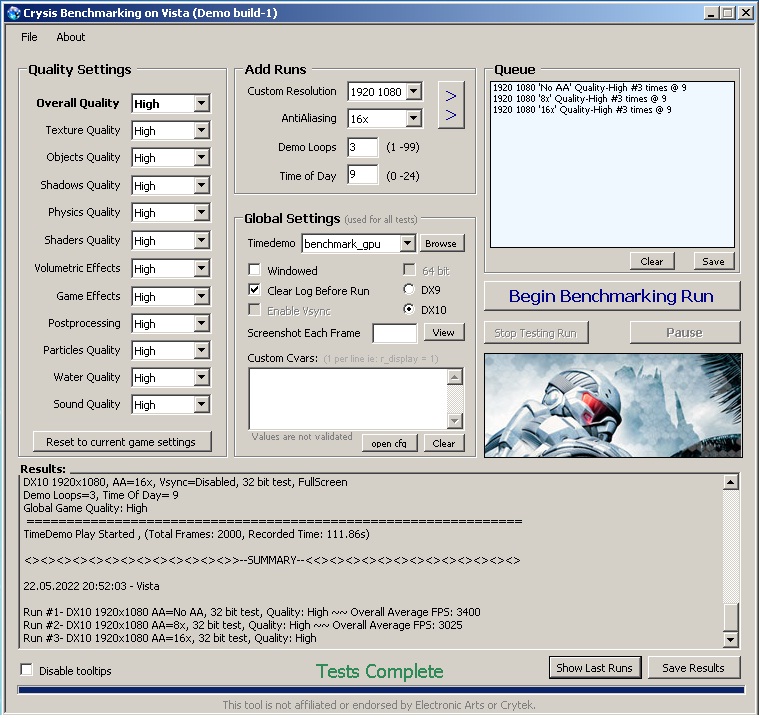Click the Demo Loops input field
The width and height of the screenshot is (759, 718).
[x=363, y=147]
